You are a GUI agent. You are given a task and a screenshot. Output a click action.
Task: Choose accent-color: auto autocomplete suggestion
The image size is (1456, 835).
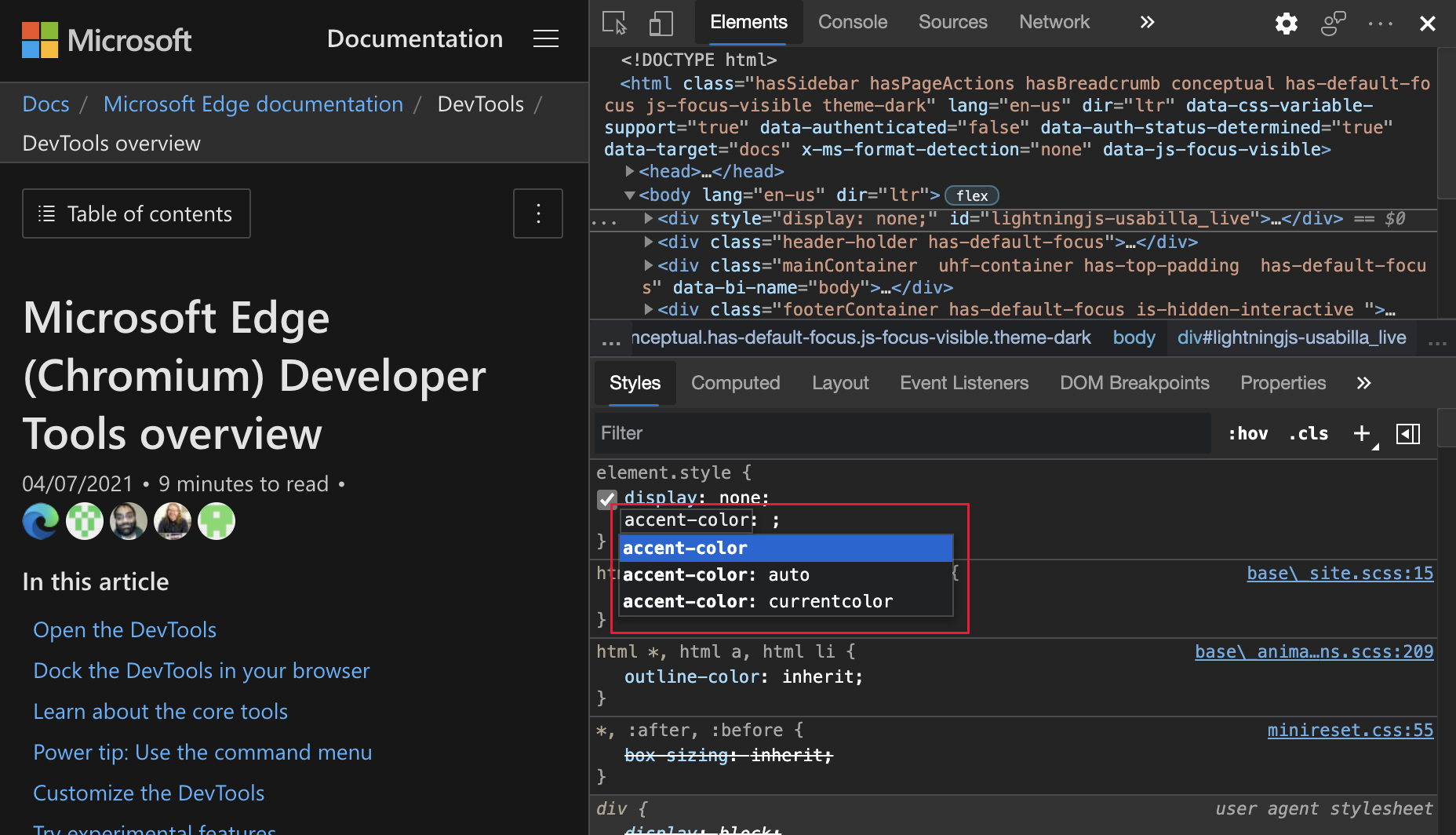[x=786, y=574]
